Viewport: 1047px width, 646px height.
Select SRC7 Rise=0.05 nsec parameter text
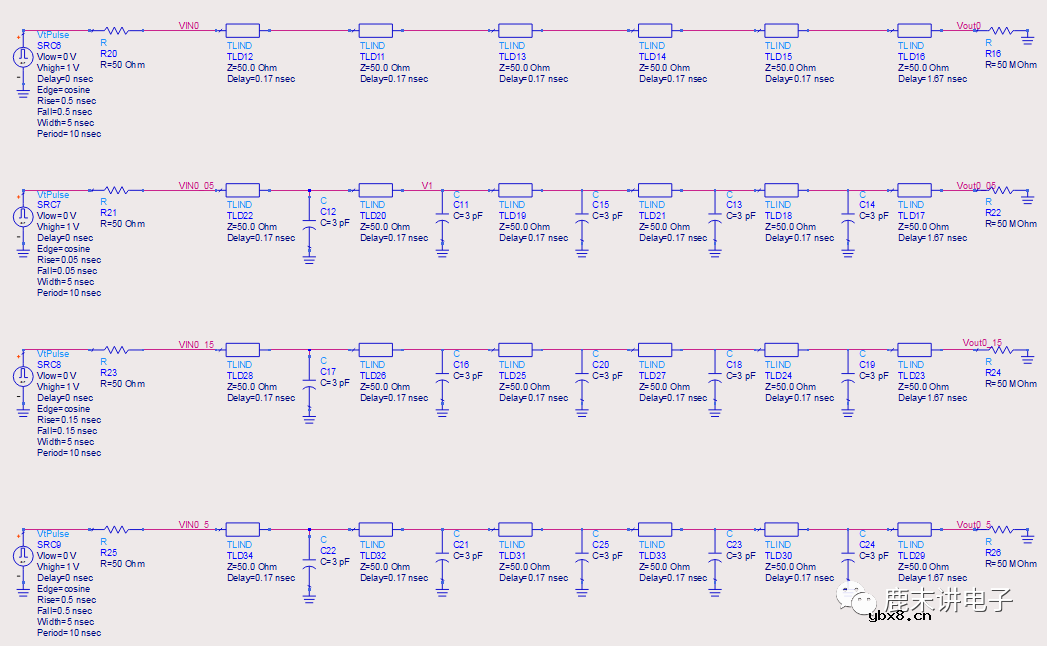pos(67,260)
